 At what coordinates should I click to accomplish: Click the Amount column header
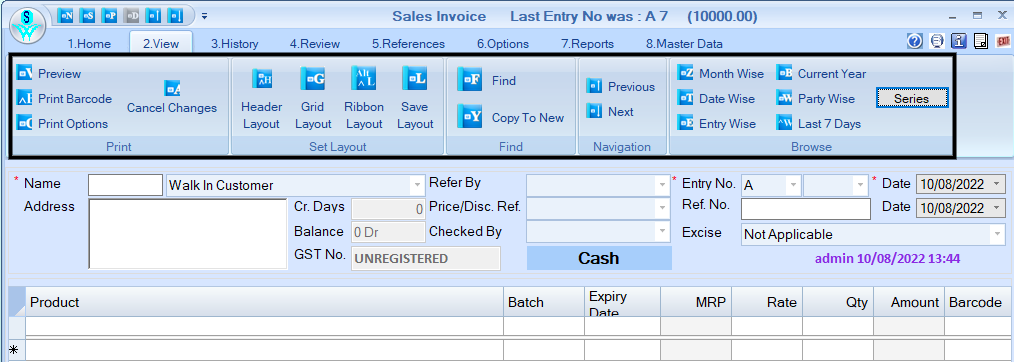909,302
